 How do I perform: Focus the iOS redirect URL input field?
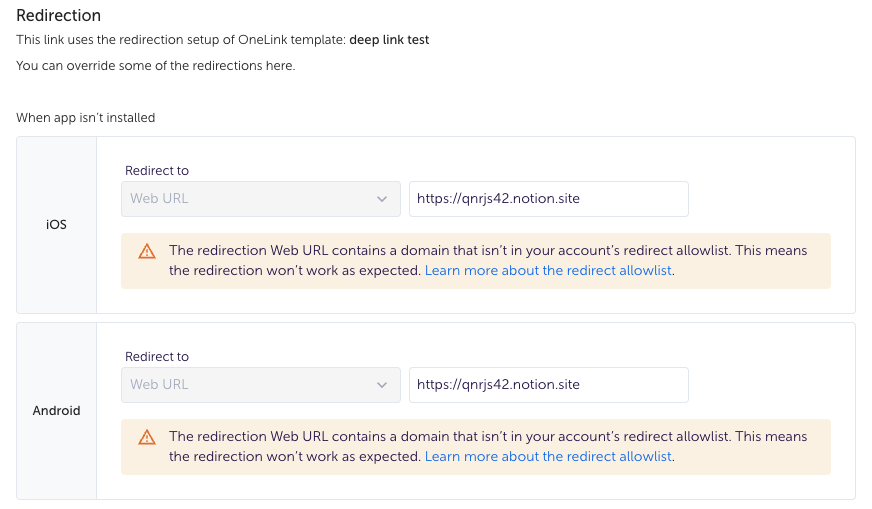[x=549, y=199]
